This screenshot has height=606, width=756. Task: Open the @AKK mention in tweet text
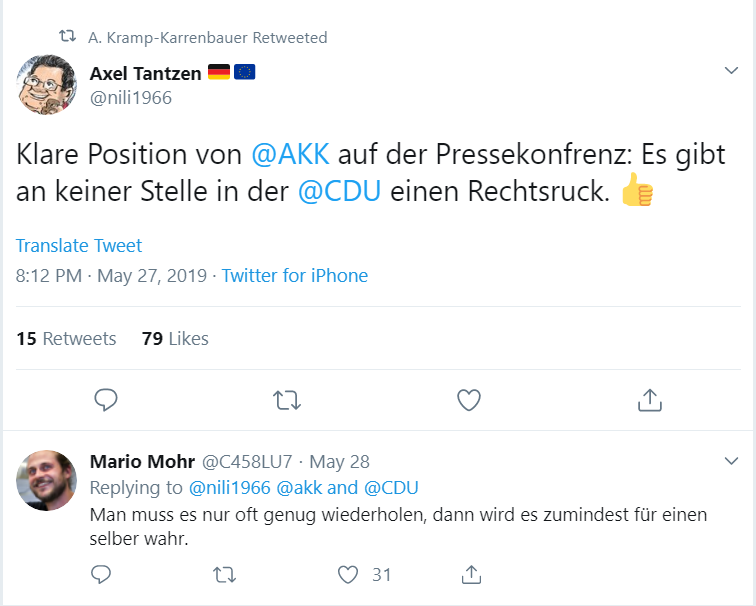tap(291, 155)
